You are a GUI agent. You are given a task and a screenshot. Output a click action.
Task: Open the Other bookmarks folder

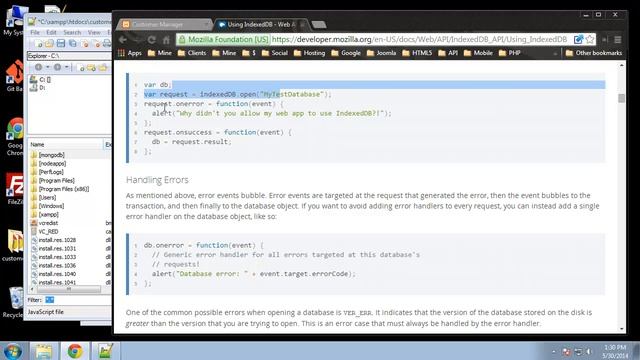(x=593, y=53)
